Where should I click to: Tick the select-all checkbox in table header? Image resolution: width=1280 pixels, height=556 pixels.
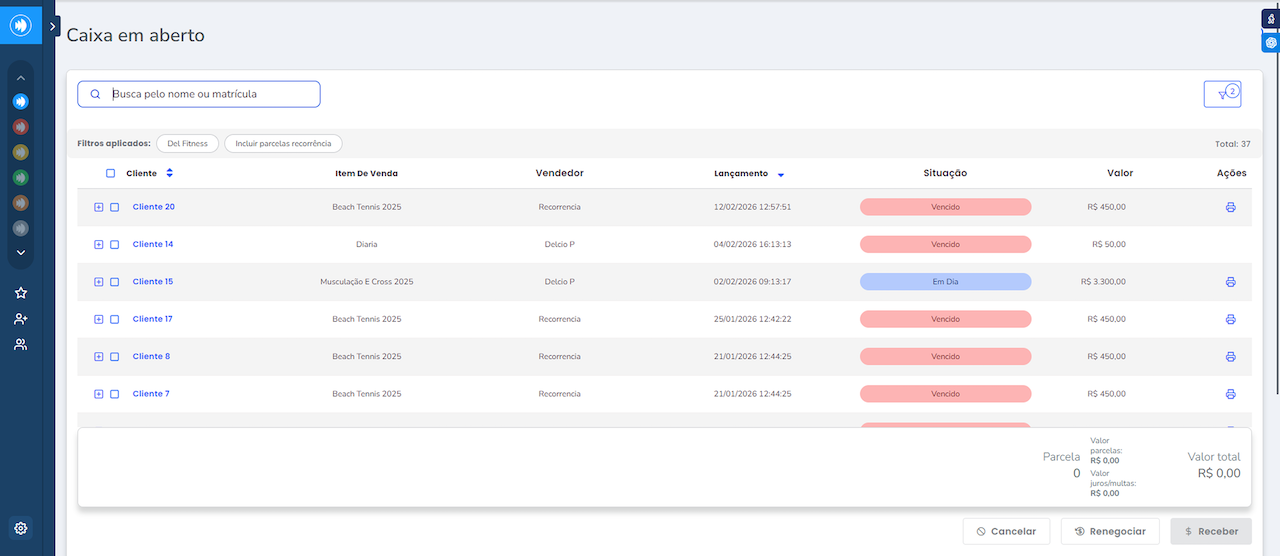coord(110,173)
